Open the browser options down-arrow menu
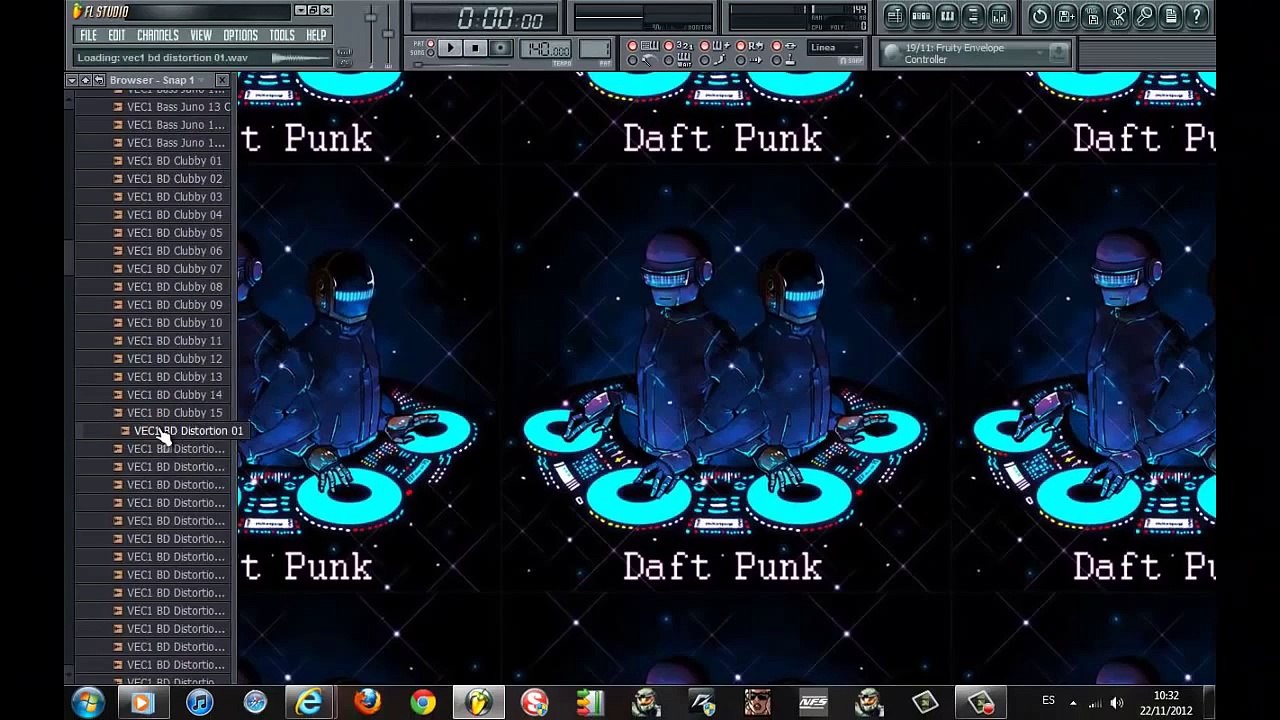This screenshot has width=1280, height=720. coord(72,80)
